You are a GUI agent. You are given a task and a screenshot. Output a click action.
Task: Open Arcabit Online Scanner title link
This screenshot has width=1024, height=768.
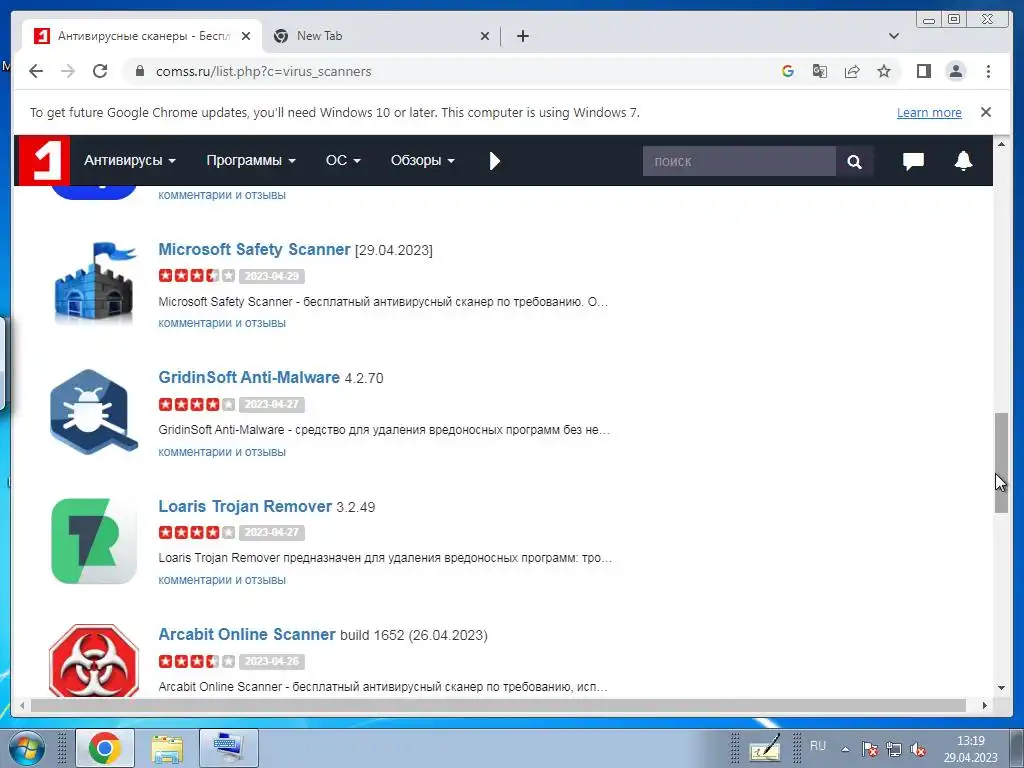click(x=247, y=634)
